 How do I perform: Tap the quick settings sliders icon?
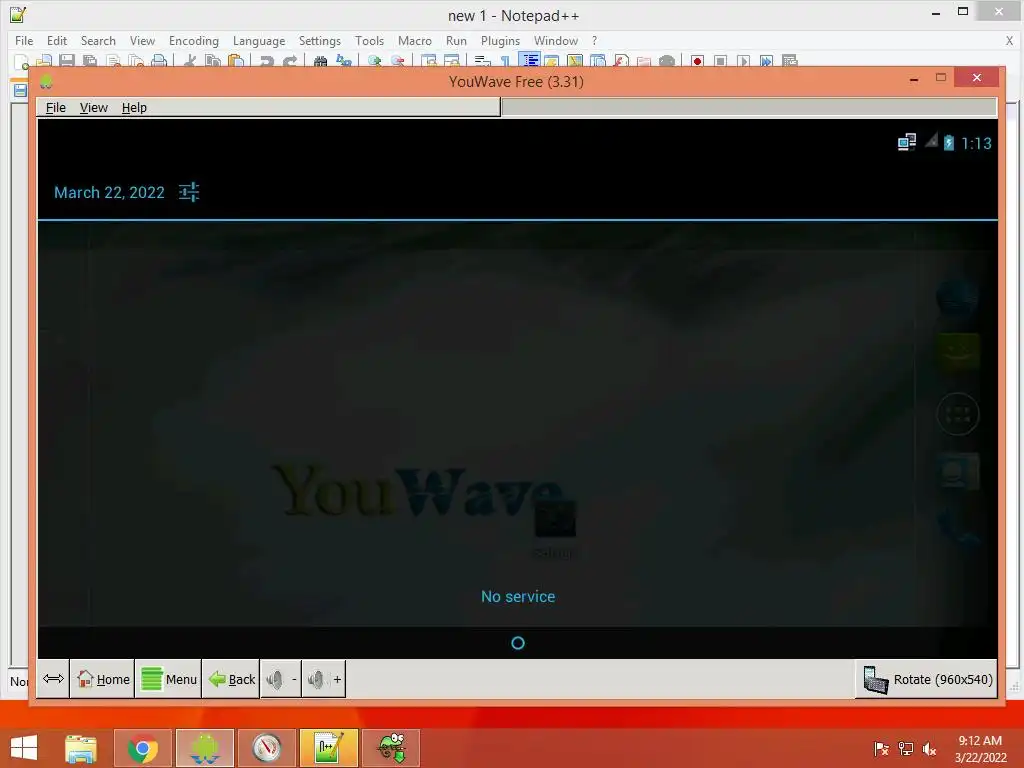[x=189, y=192]
